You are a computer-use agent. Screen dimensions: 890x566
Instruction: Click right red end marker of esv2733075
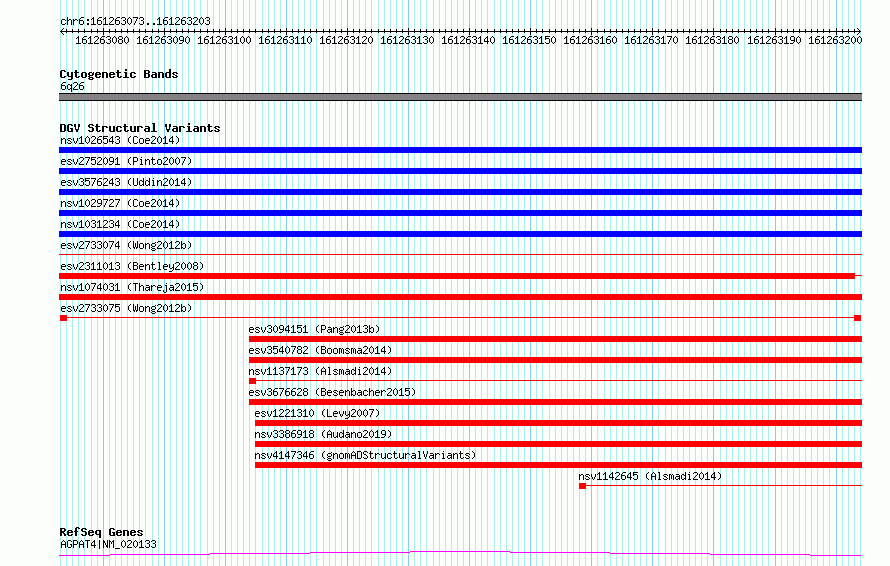(858, 318)
